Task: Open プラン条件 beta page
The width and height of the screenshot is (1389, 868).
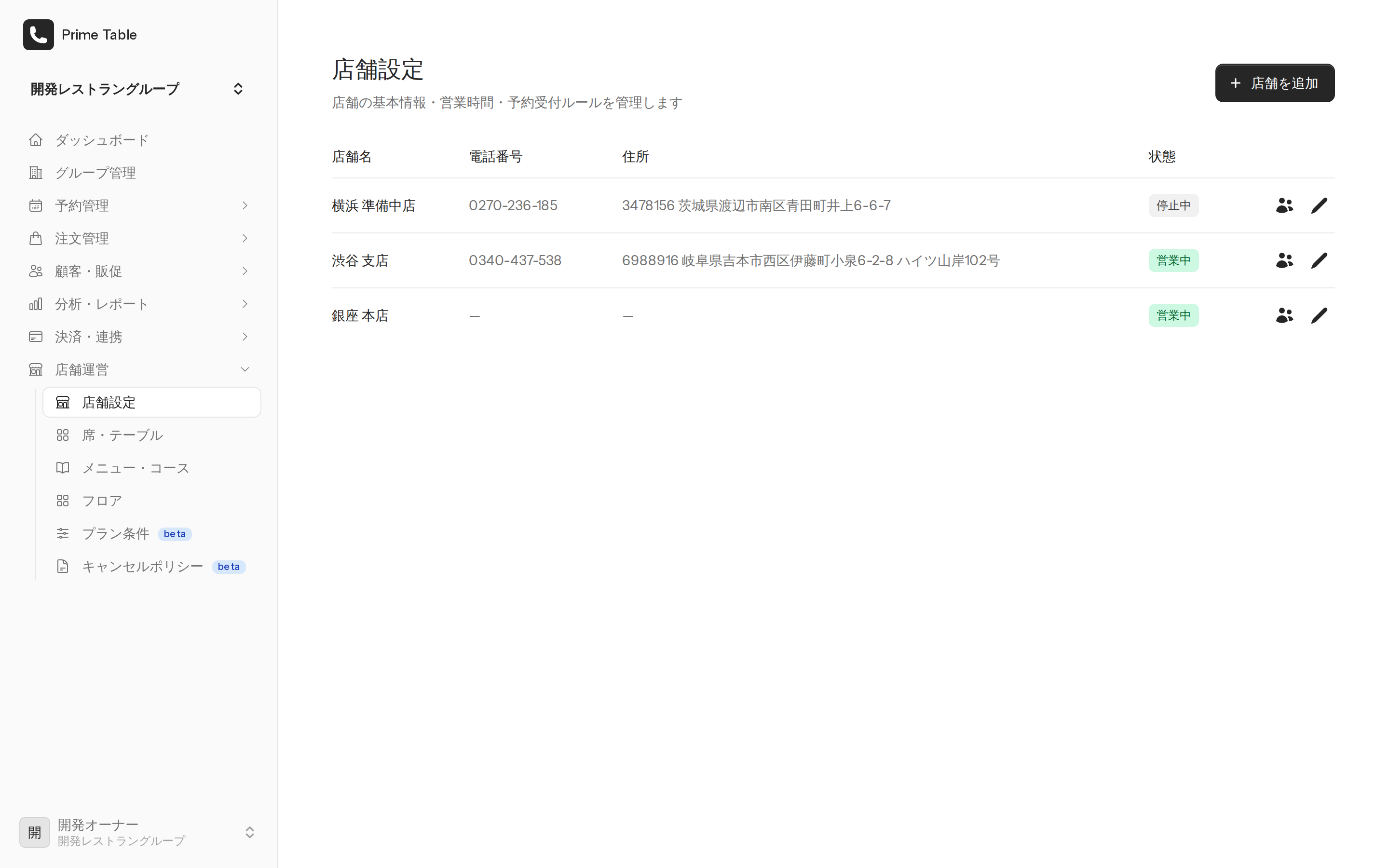Action: click(x=151, y=533)
